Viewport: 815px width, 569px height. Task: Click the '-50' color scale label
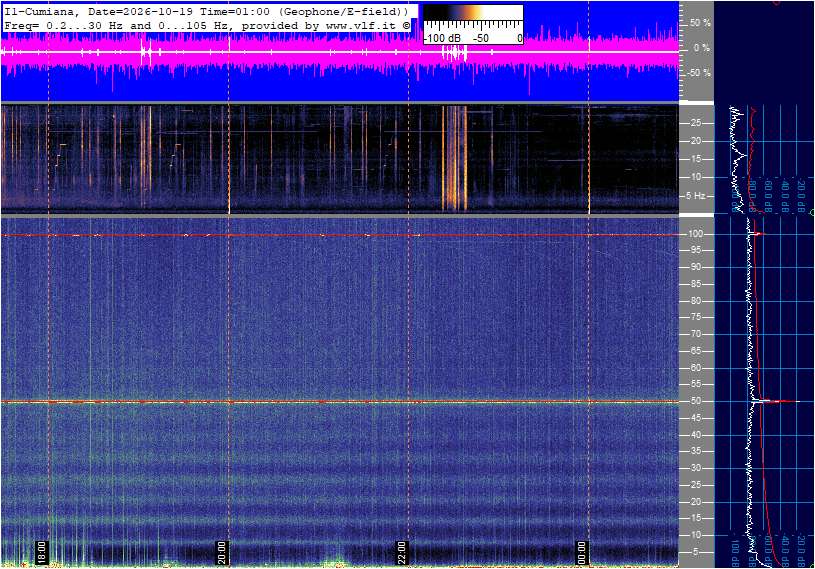tap(481, 38)
